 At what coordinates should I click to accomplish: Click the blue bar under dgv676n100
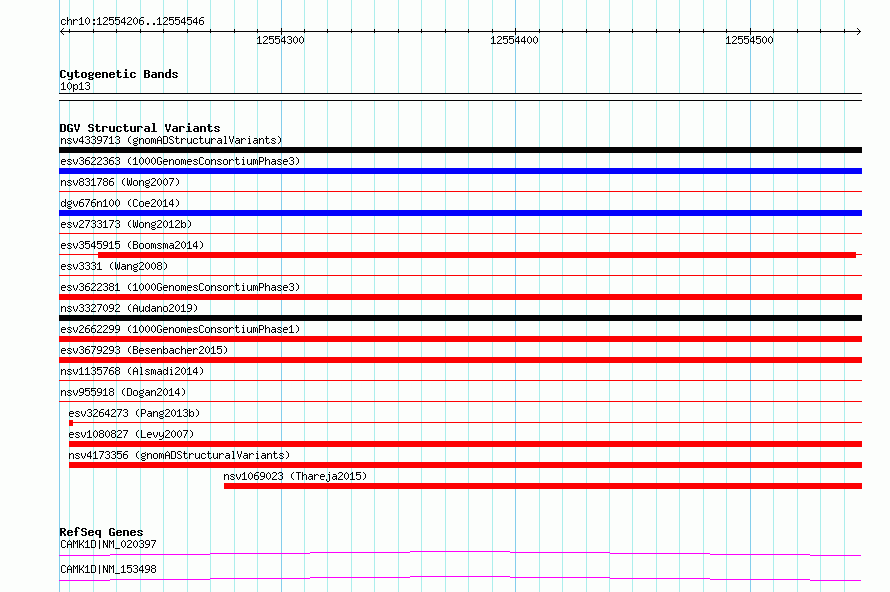click(460, 213)
